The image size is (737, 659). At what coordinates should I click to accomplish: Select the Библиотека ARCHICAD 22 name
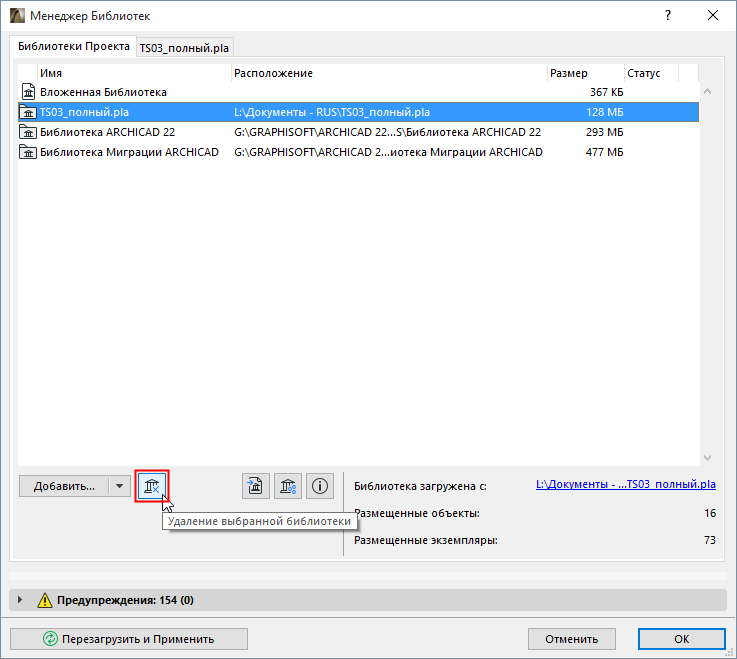108,132
